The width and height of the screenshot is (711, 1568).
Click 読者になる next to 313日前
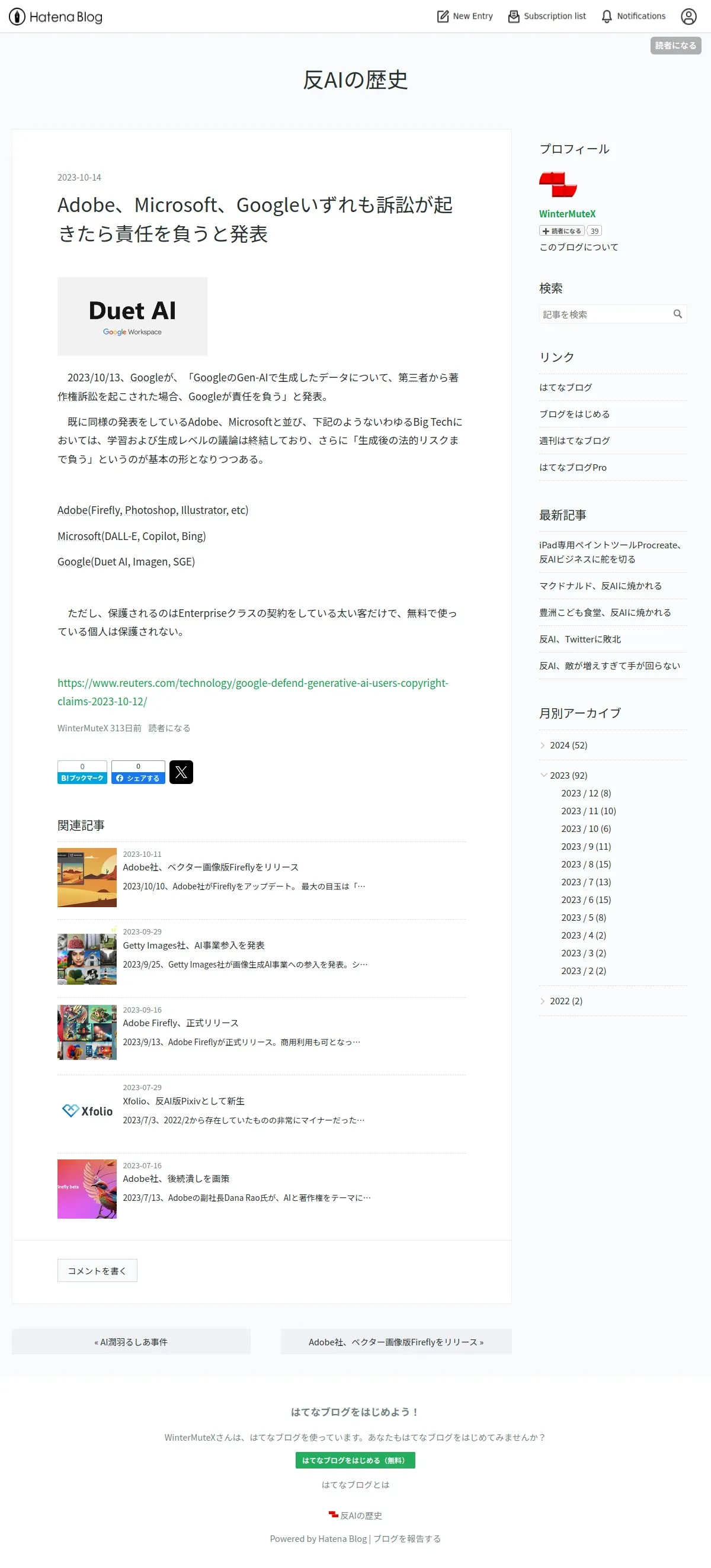coord(169,728)
